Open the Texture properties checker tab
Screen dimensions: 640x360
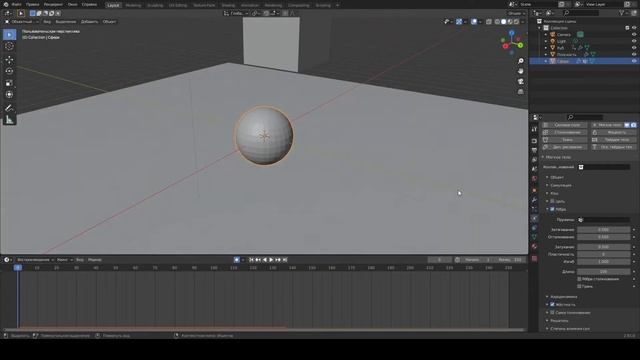(x=534, y=258)
